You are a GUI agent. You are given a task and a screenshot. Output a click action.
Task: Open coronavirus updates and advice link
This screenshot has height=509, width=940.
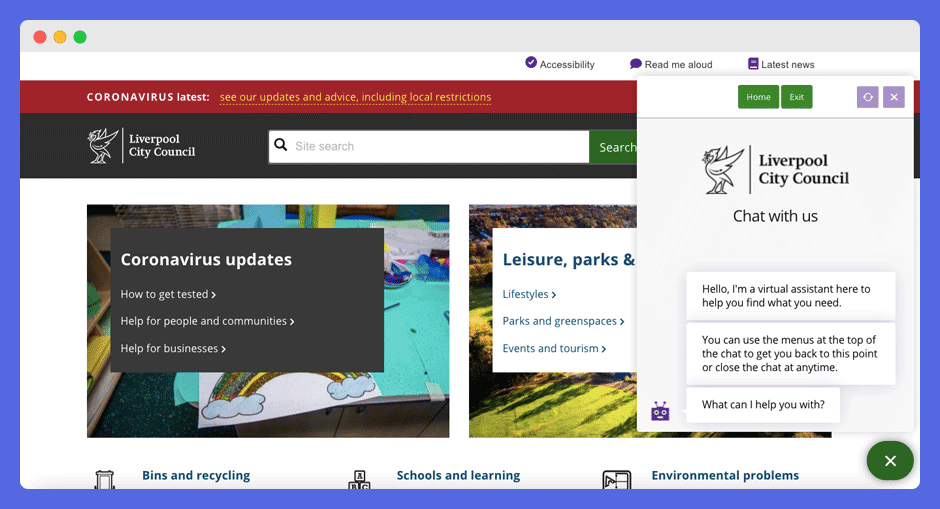coord(355,97)
